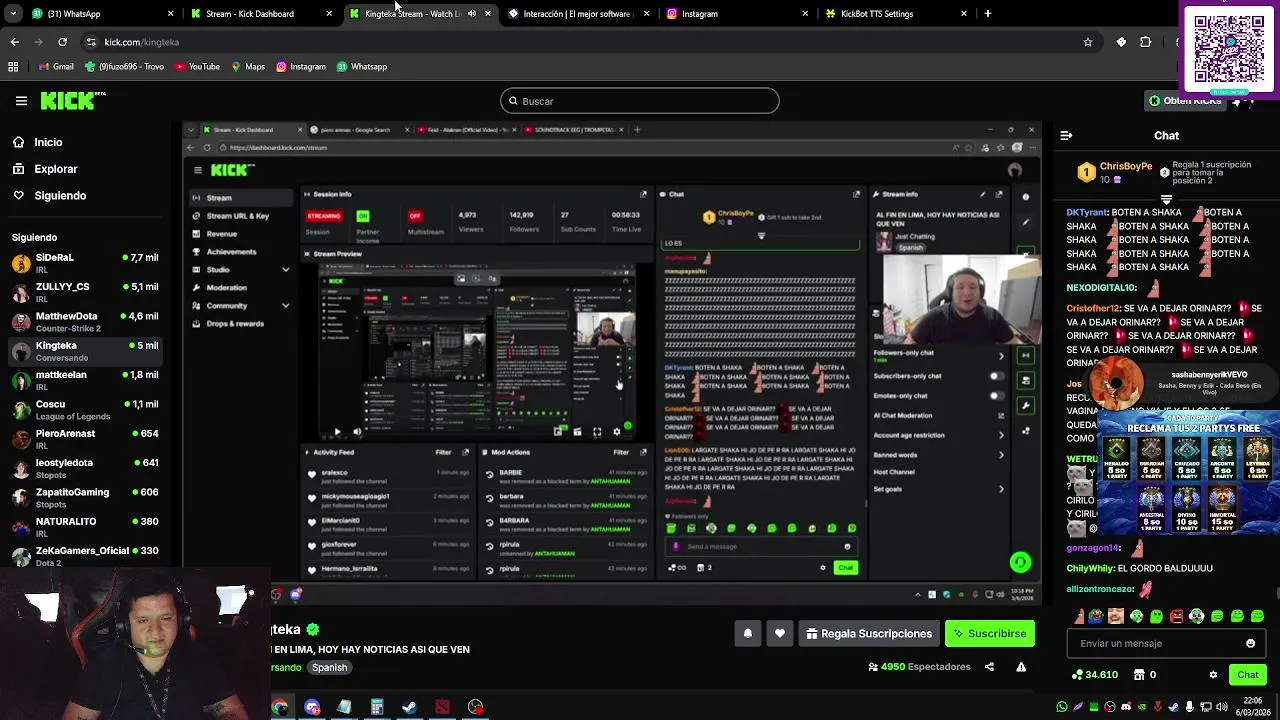Image resolution: width=1280 pixels, height=720 pixels.
Task: Click the report warning triangle icon
Action: 1021,667
